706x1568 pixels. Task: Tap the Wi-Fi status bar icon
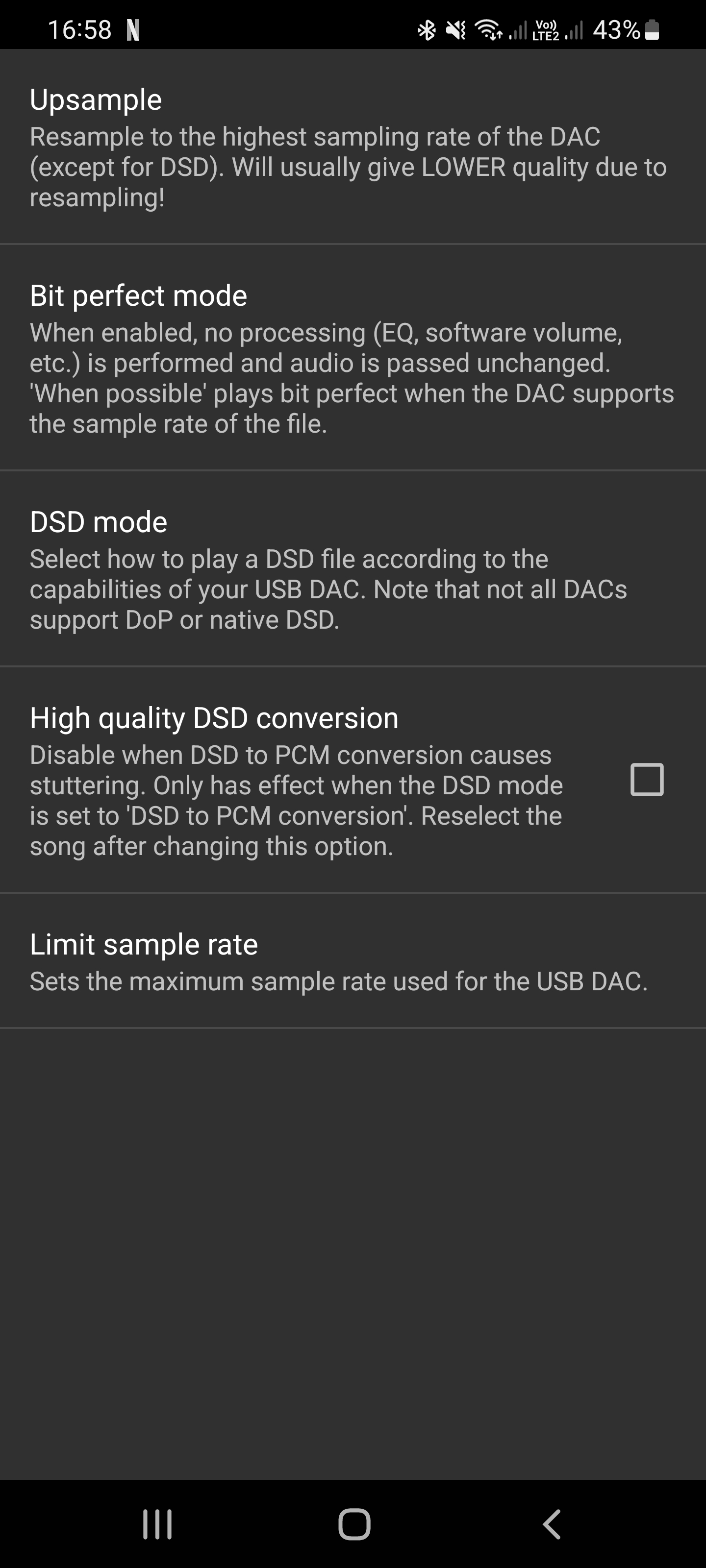click(488, 30)
